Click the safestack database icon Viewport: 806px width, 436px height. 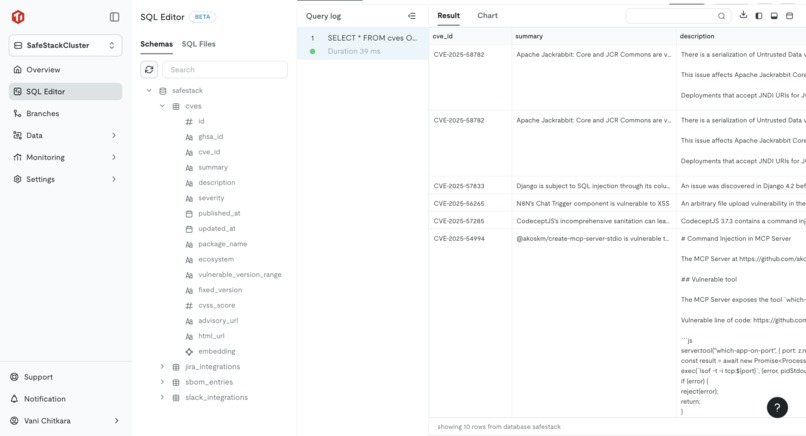tap(163, 90)
